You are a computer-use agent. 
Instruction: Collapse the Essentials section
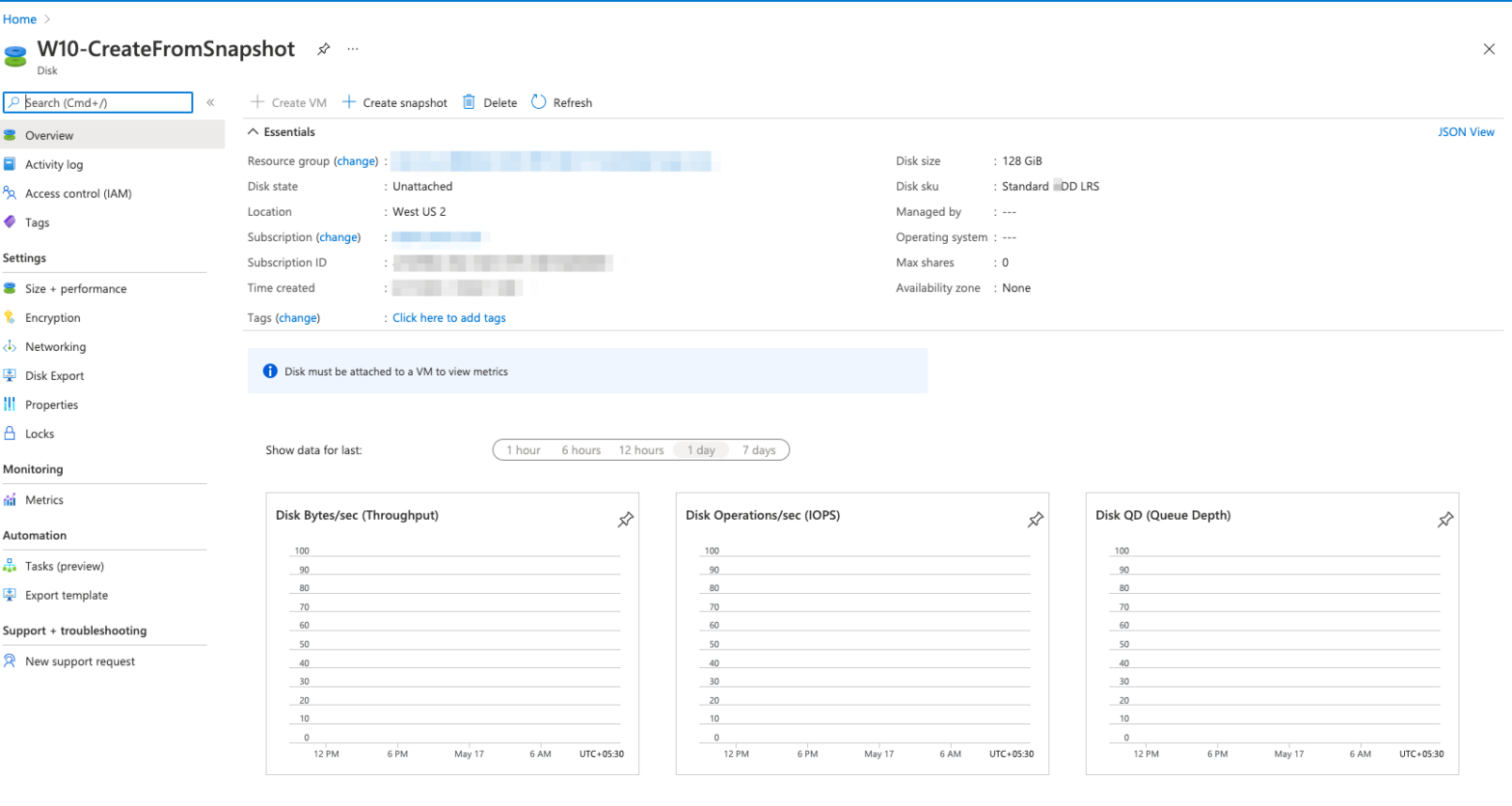coord(254,132)
